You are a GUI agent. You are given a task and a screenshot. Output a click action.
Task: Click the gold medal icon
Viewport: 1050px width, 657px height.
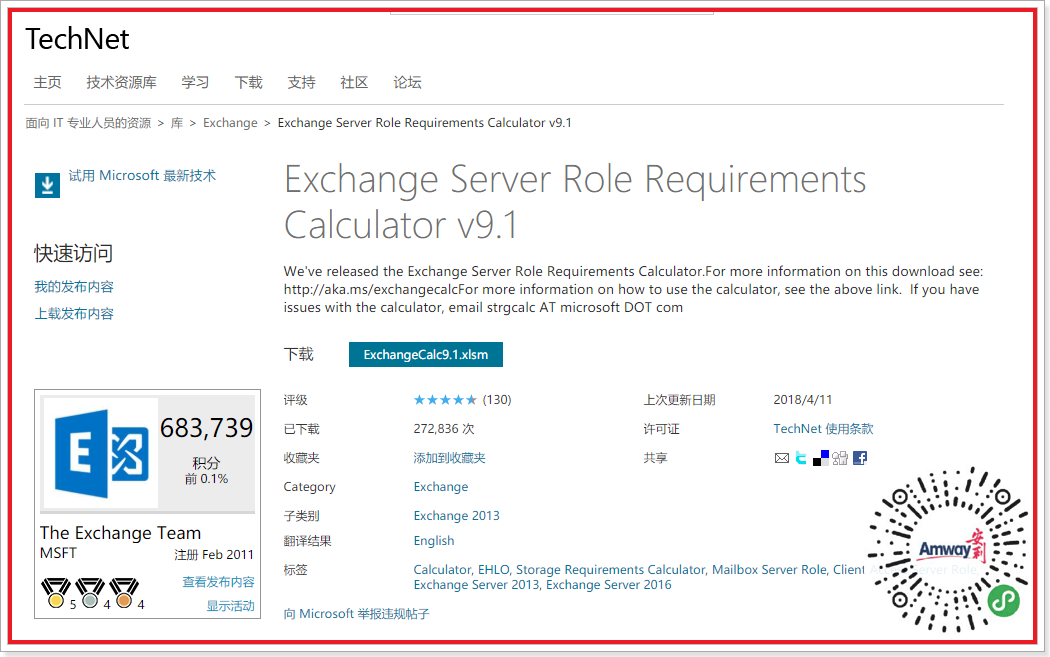56,593
